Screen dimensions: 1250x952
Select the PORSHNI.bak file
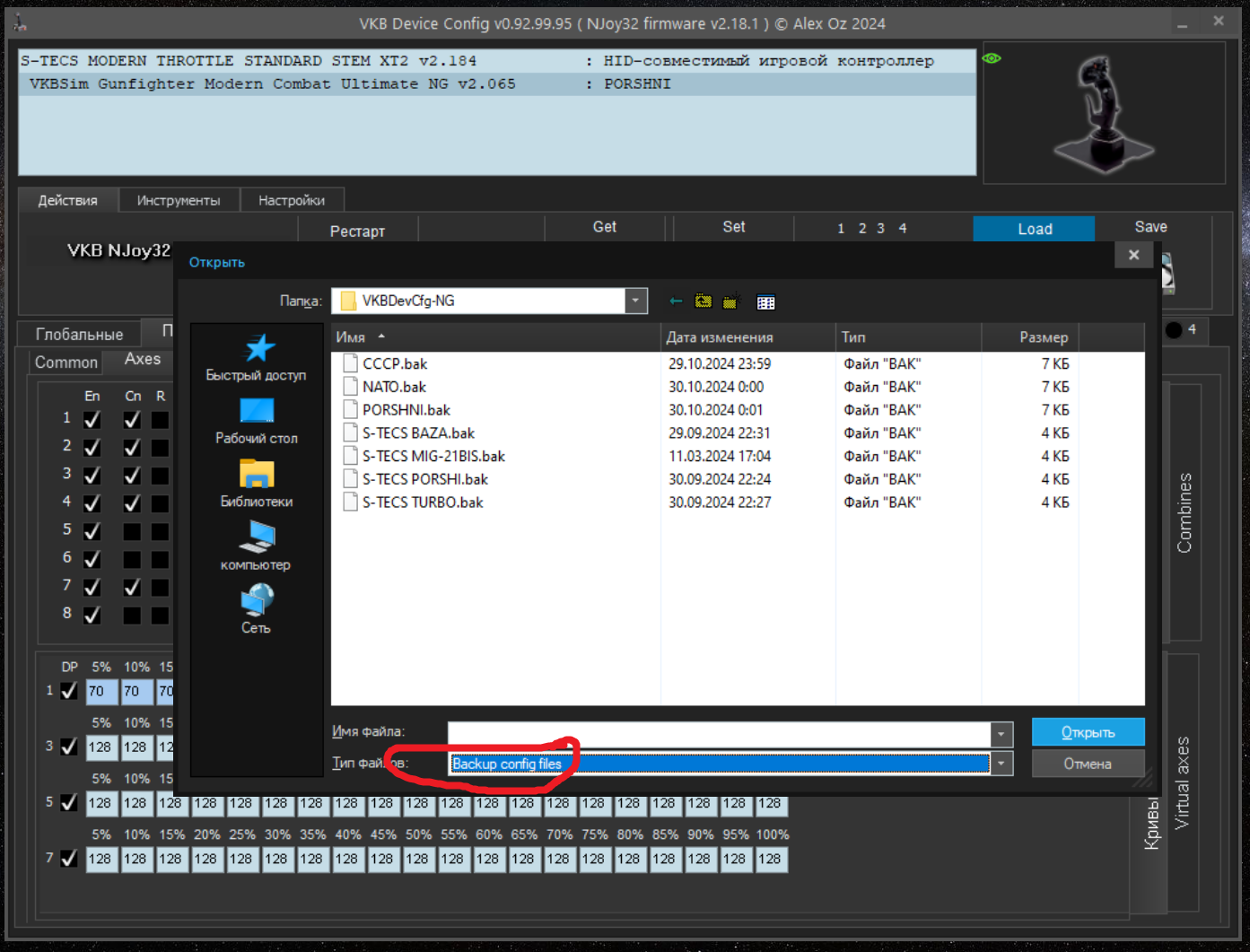coord(406,410)
